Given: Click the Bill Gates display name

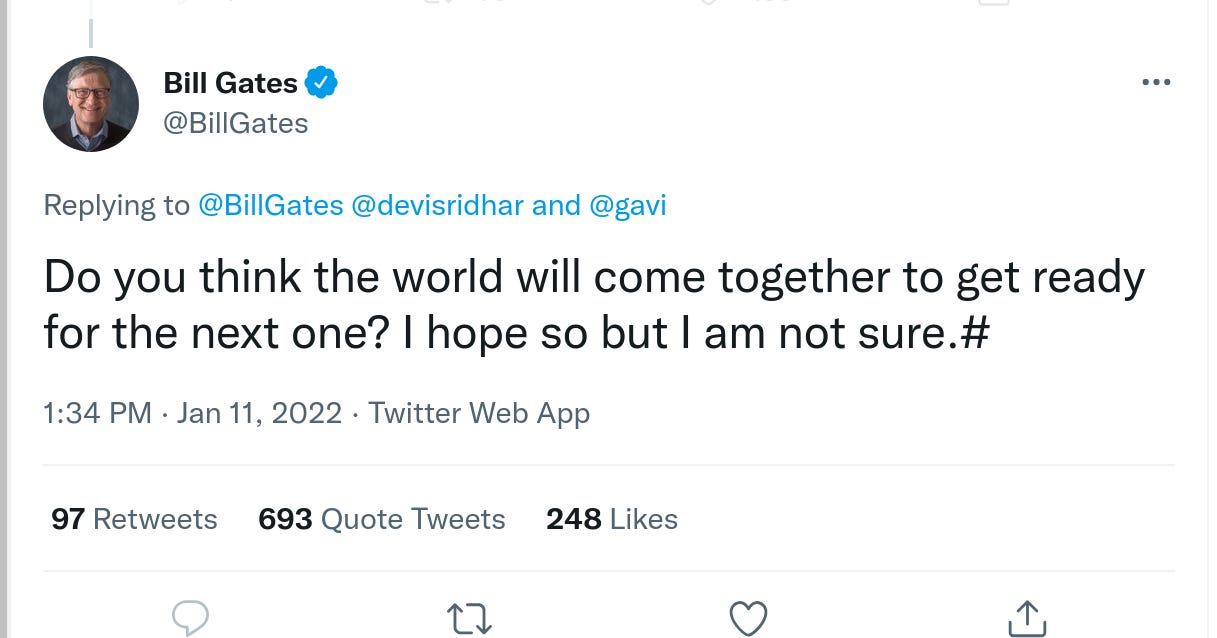Looking at the screenshot, I should point(230,83).
